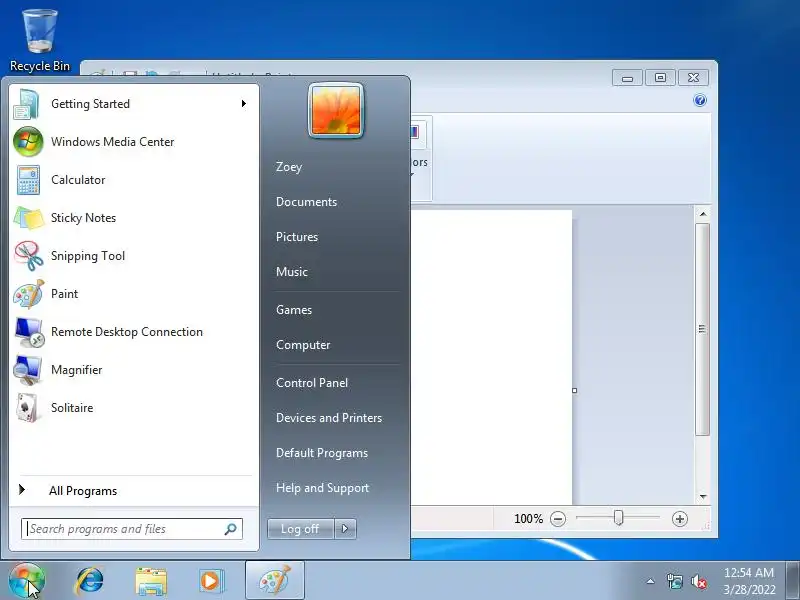Open Control Panel
This screenshot has height=600, width=800.
(x=312, y=383)
